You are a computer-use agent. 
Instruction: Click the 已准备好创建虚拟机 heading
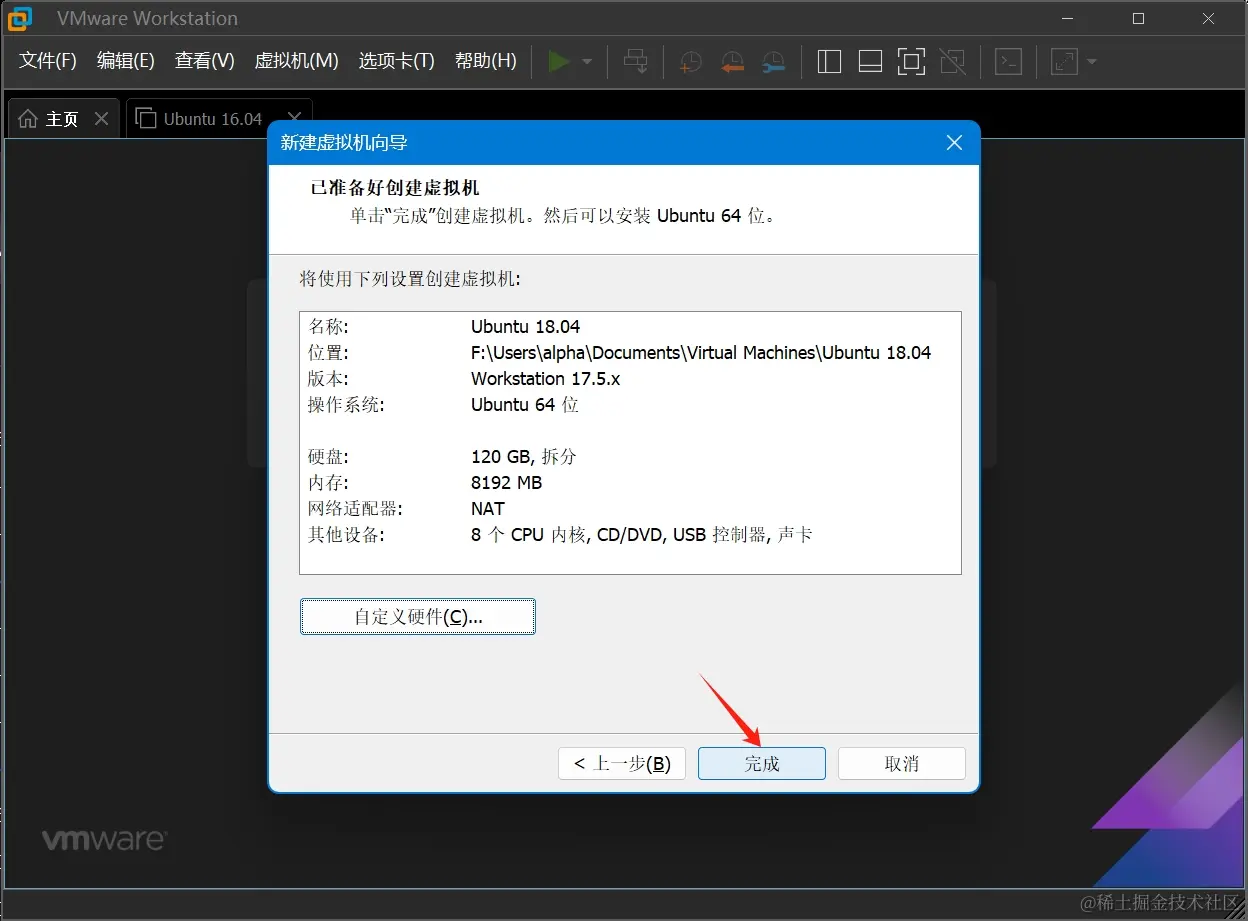[x=396, y=188]
